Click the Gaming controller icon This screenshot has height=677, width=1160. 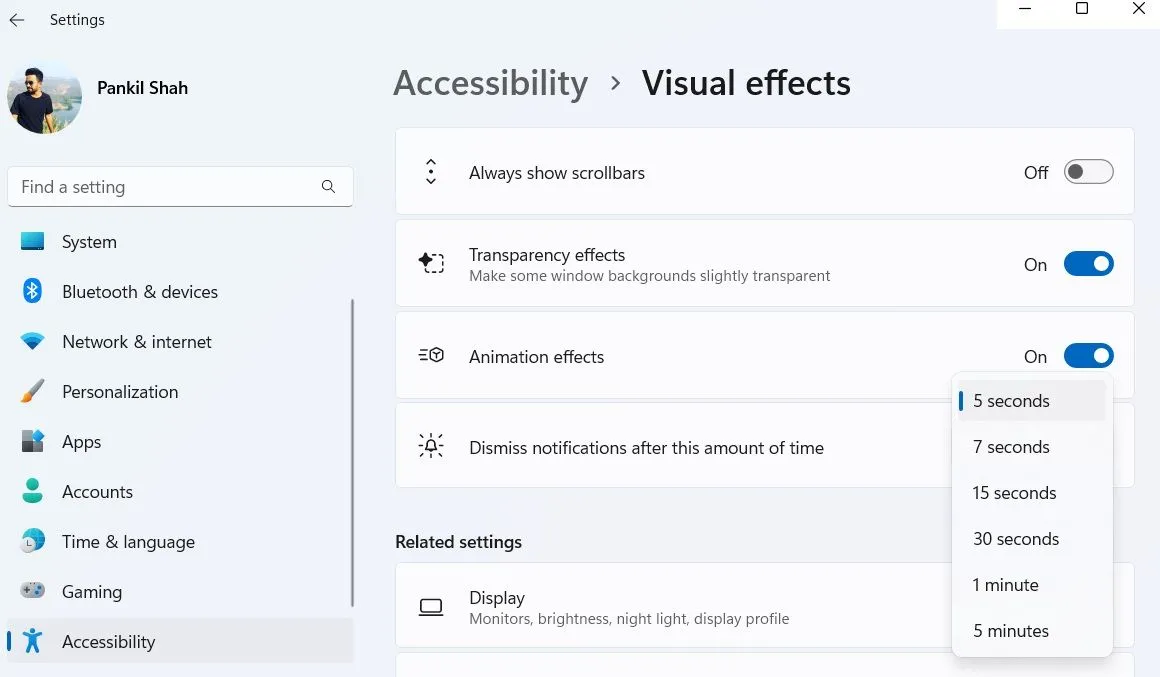tap(33, 590)
